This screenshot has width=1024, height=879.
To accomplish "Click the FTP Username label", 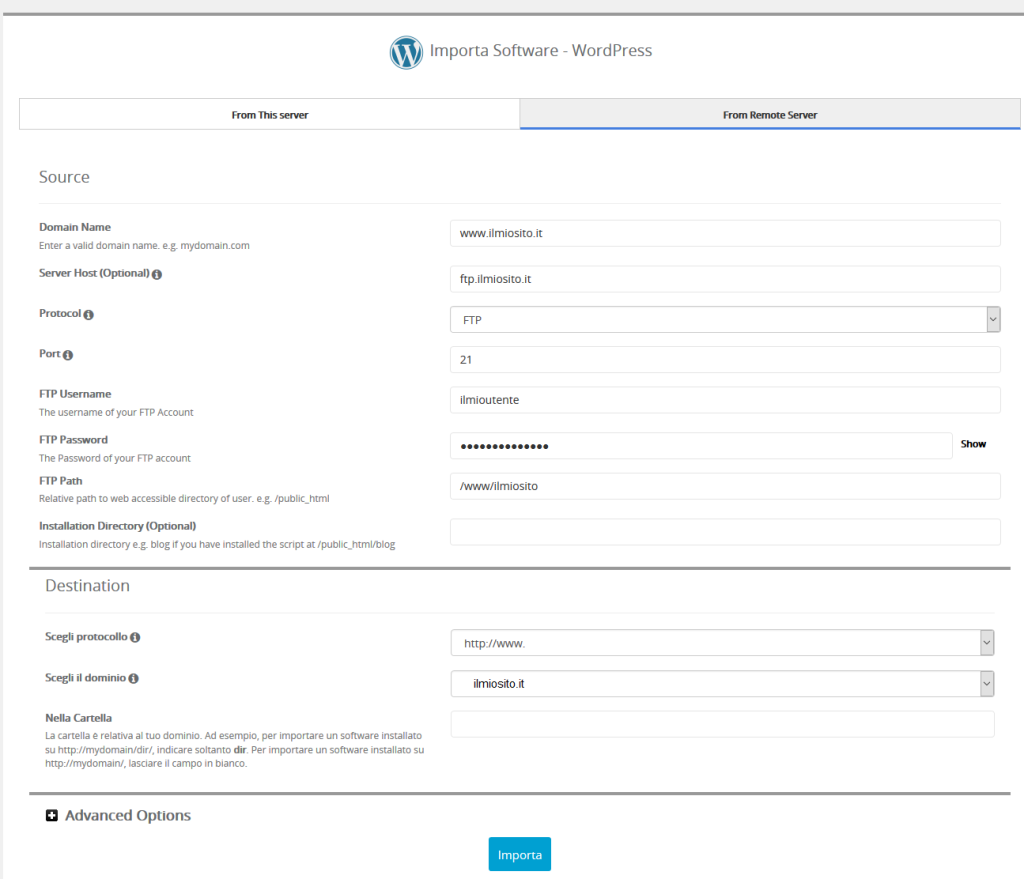I will (75, 394).
